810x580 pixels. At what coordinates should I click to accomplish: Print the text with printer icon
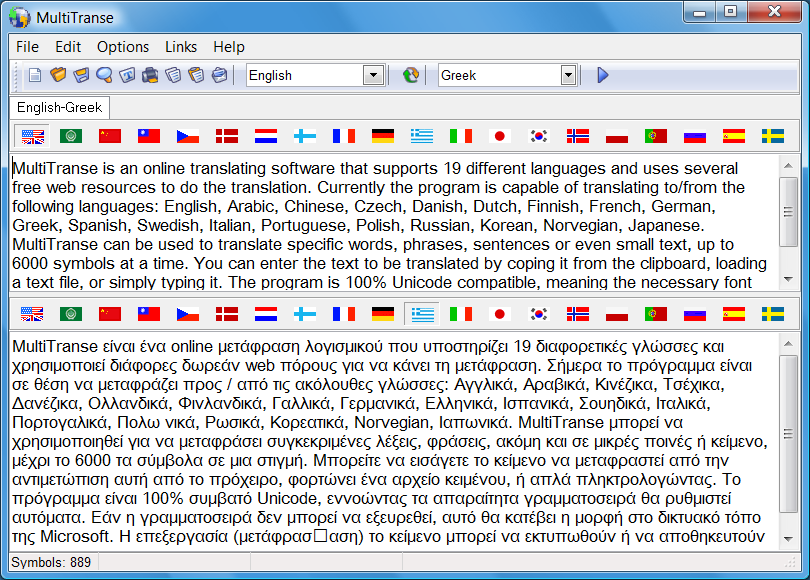(x=150, y=75)
